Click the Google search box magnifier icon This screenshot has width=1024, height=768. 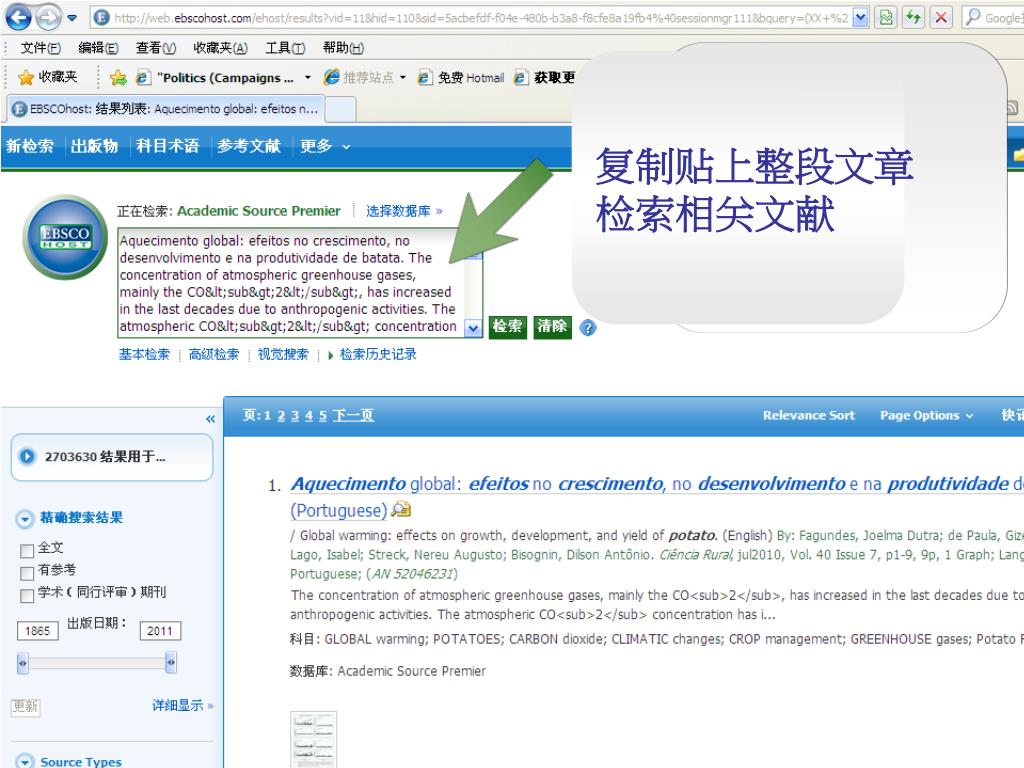pos(973,17)
